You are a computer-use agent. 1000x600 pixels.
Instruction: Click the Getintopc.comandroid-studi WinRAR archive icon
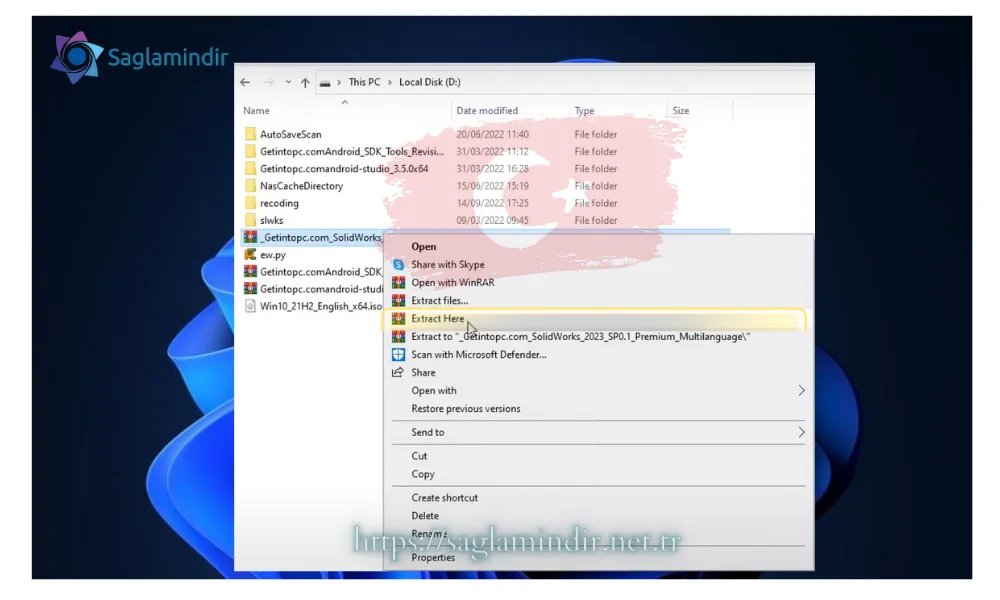[250, 289]
